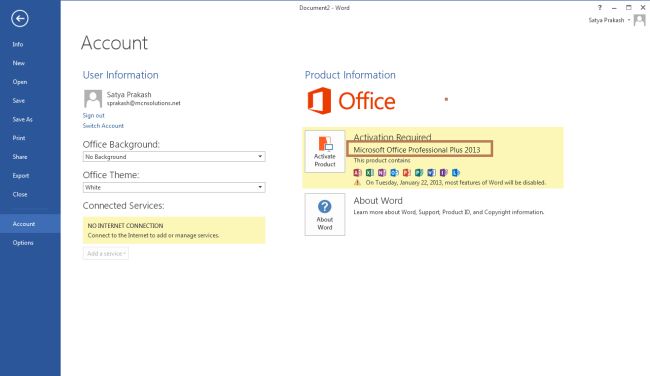Click the top-right account picture
The image size is (650, 376).
coord(640,20)
